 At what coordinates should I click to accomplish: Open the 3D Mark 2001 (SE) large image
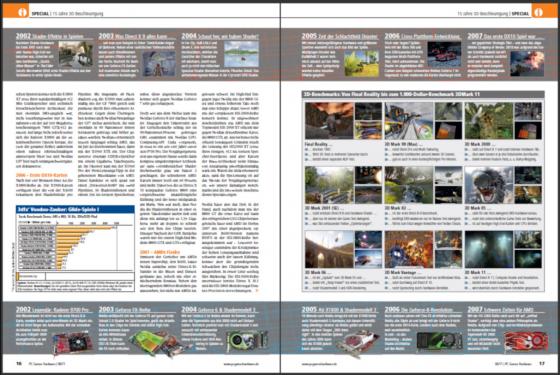(x=329, y=185)
